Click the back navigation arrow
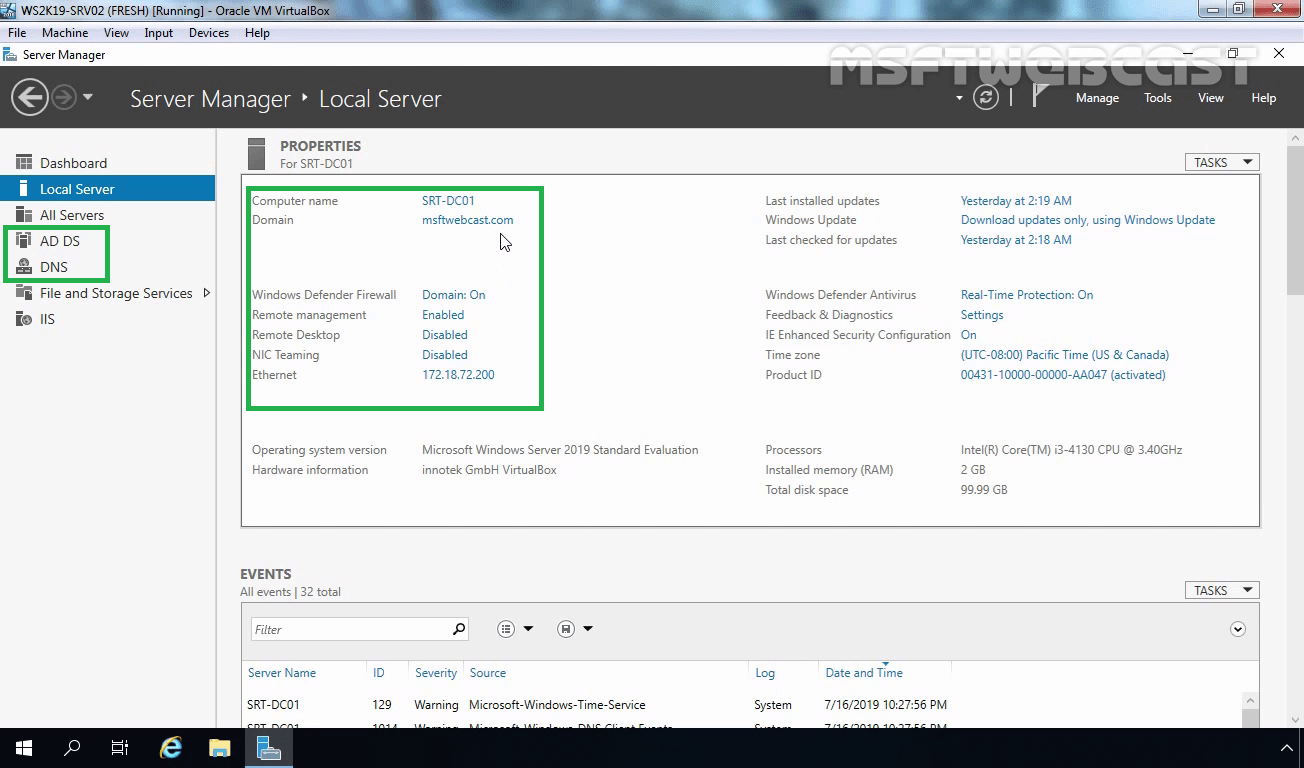Viewport: 1304px width, 768px height. pos(30,98)
